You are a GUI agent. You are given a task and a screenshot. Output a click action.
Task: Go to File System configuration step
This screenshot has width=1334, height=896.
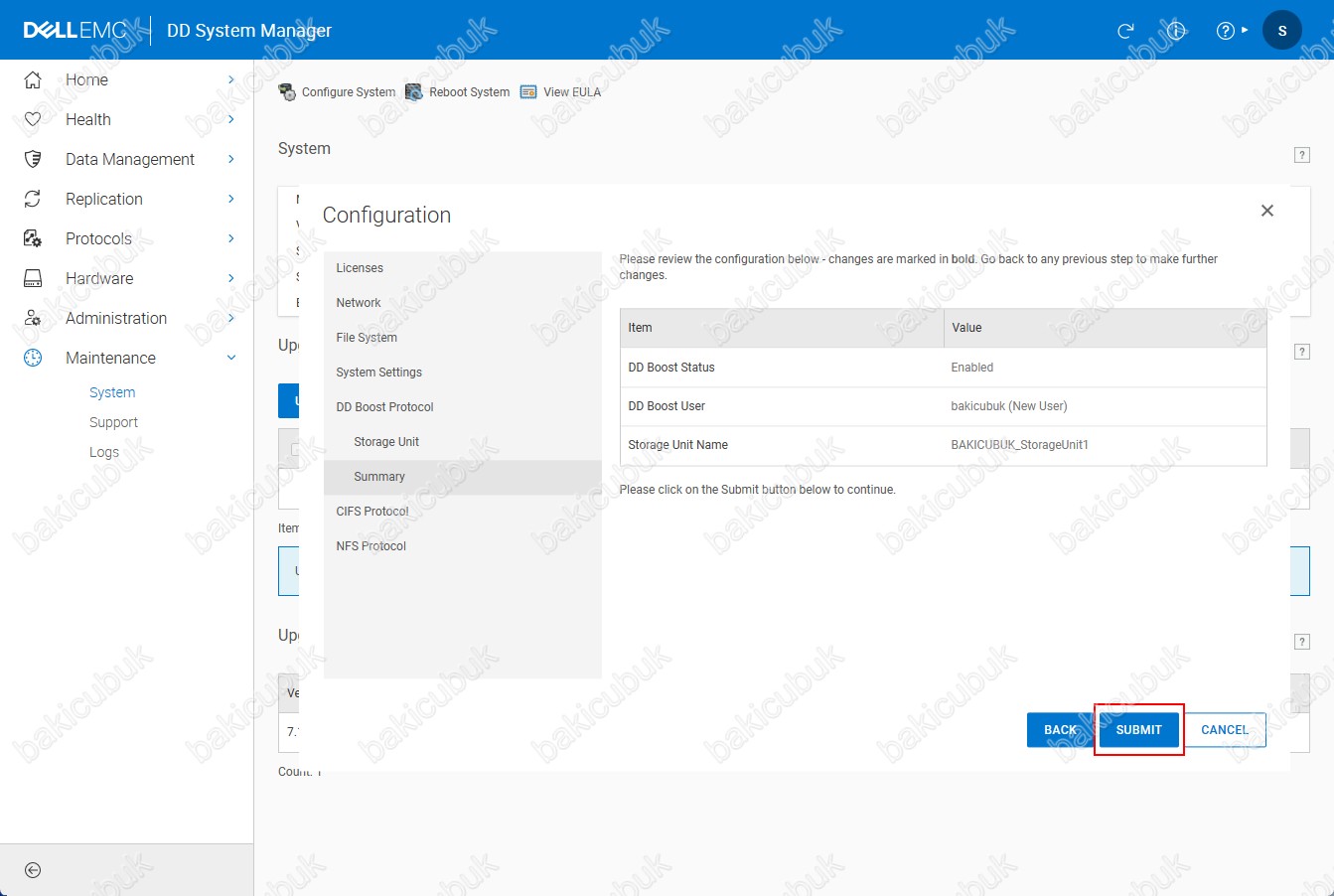(x=463, y=338)
